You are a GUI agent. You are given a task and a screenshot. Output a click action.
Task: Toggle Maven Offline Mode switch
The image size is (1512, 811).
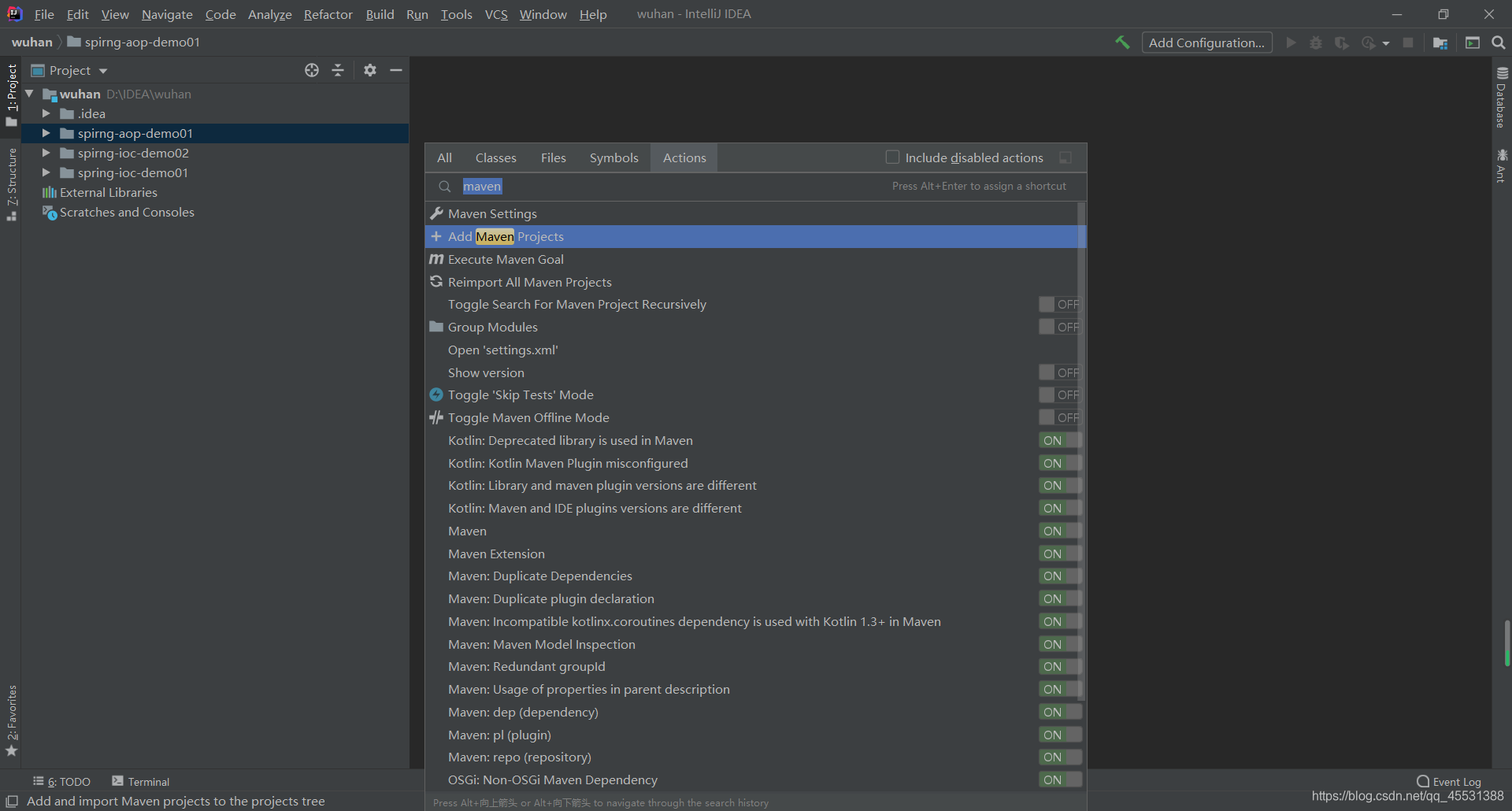coord(1059,417)
